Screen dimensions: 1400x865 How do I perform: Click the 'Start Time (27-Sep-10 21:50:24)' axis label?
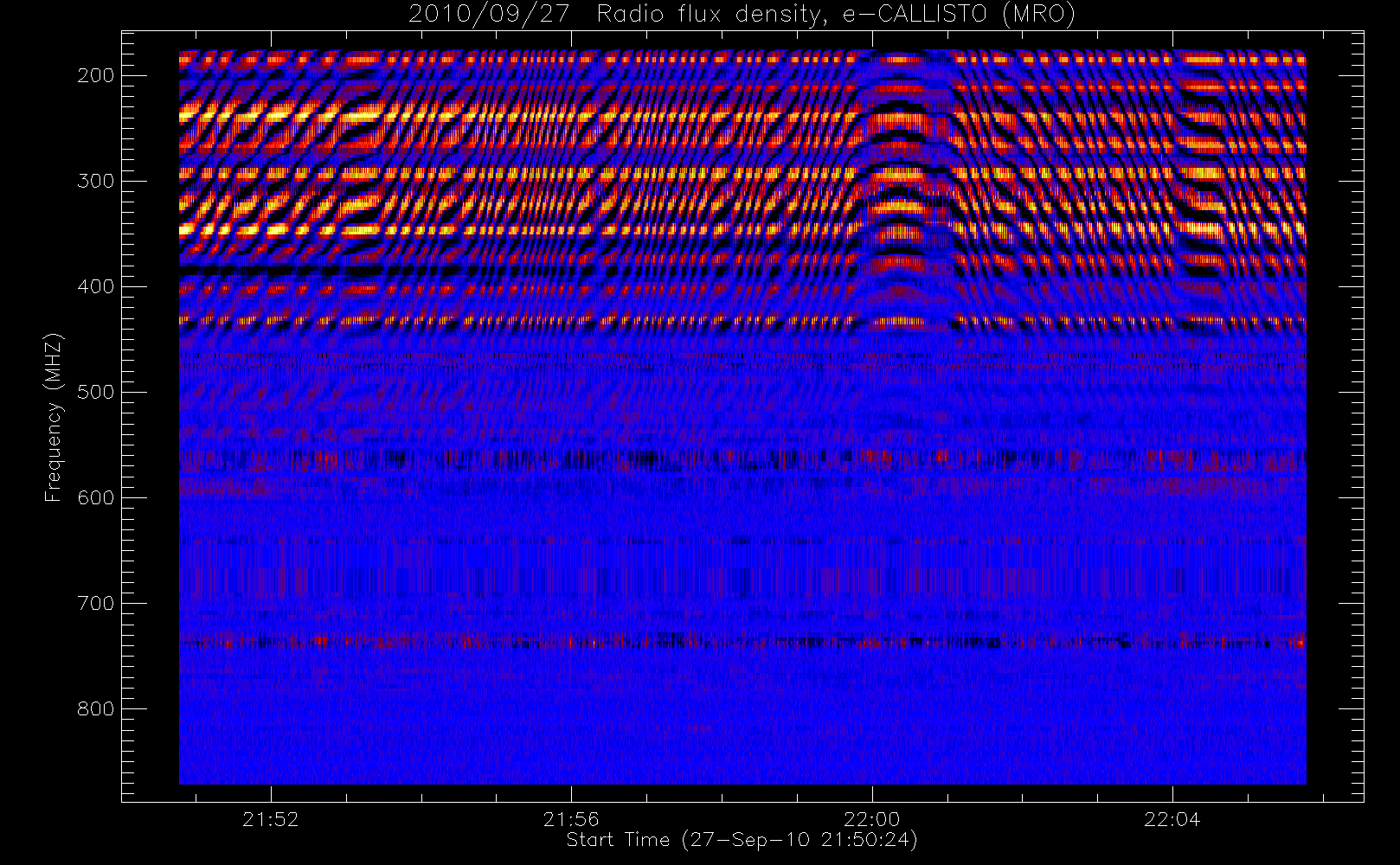tap(742, 840)
